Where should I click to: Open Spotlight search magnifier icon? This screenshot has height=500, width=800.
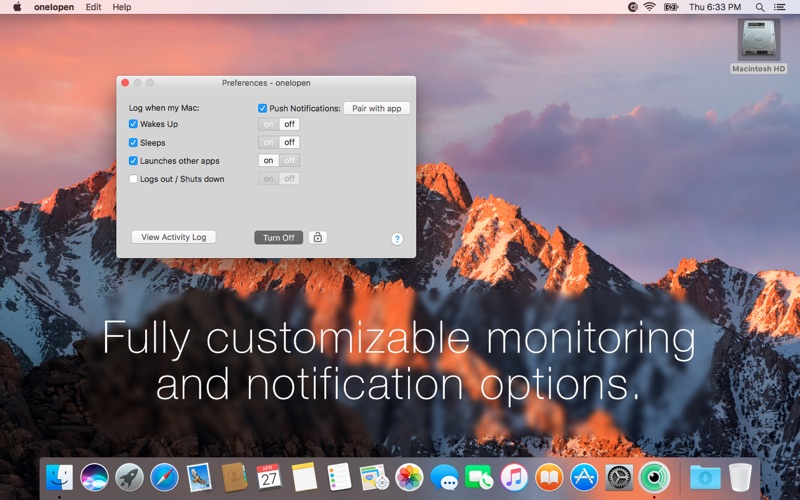pyautogui.click(x=760, y=7)
